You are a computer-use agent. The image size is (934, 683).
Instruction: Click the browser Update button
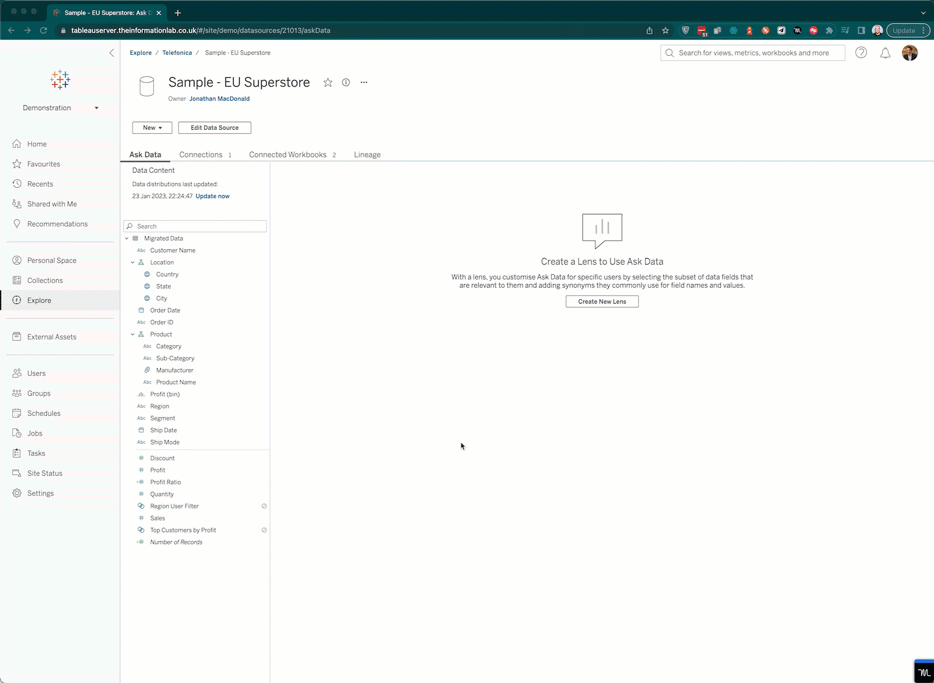tap(908, 30)
